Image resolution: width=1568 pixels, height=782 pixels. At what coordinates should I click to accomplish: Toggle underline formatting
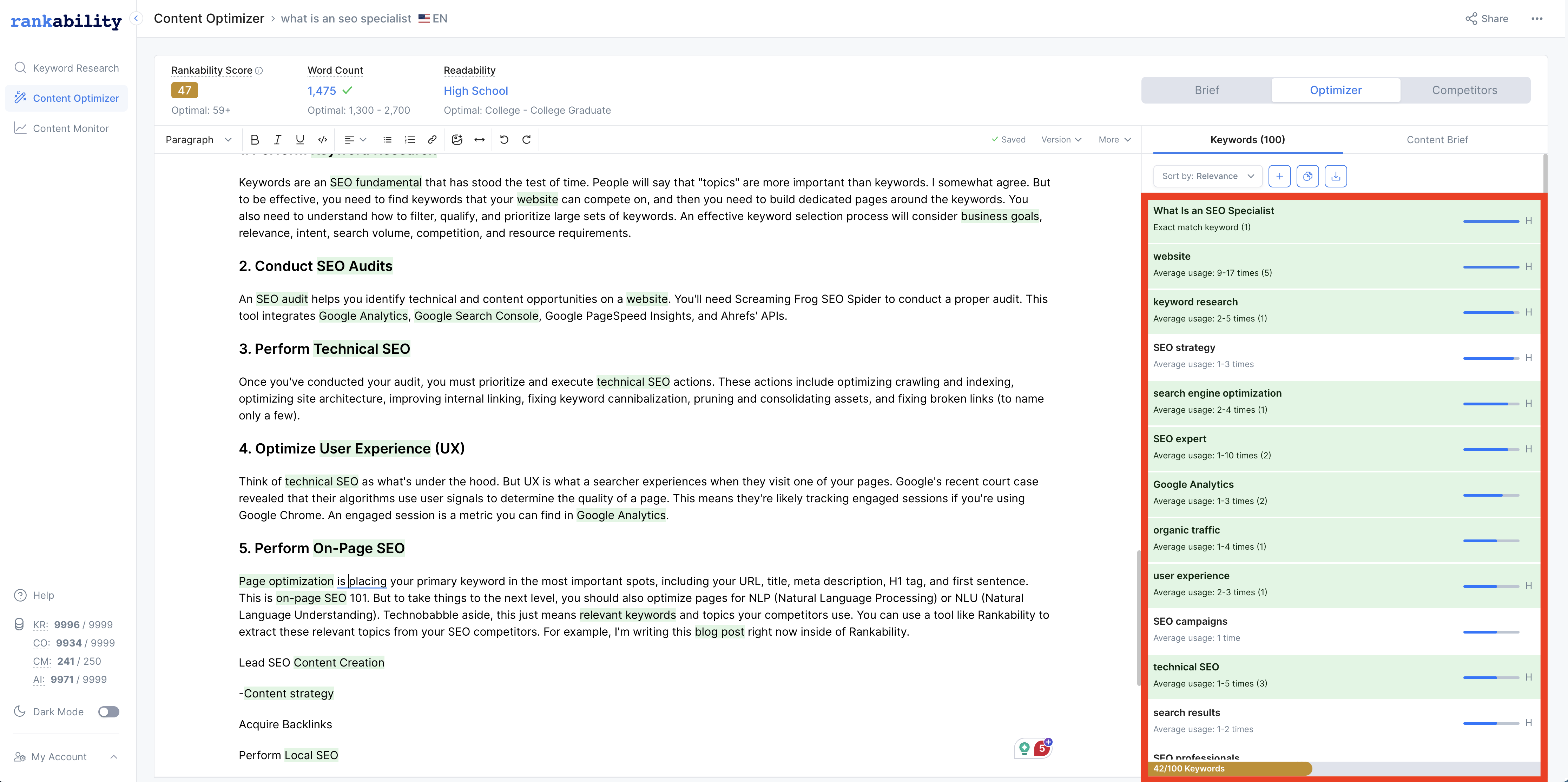click(x=300, y=139)
